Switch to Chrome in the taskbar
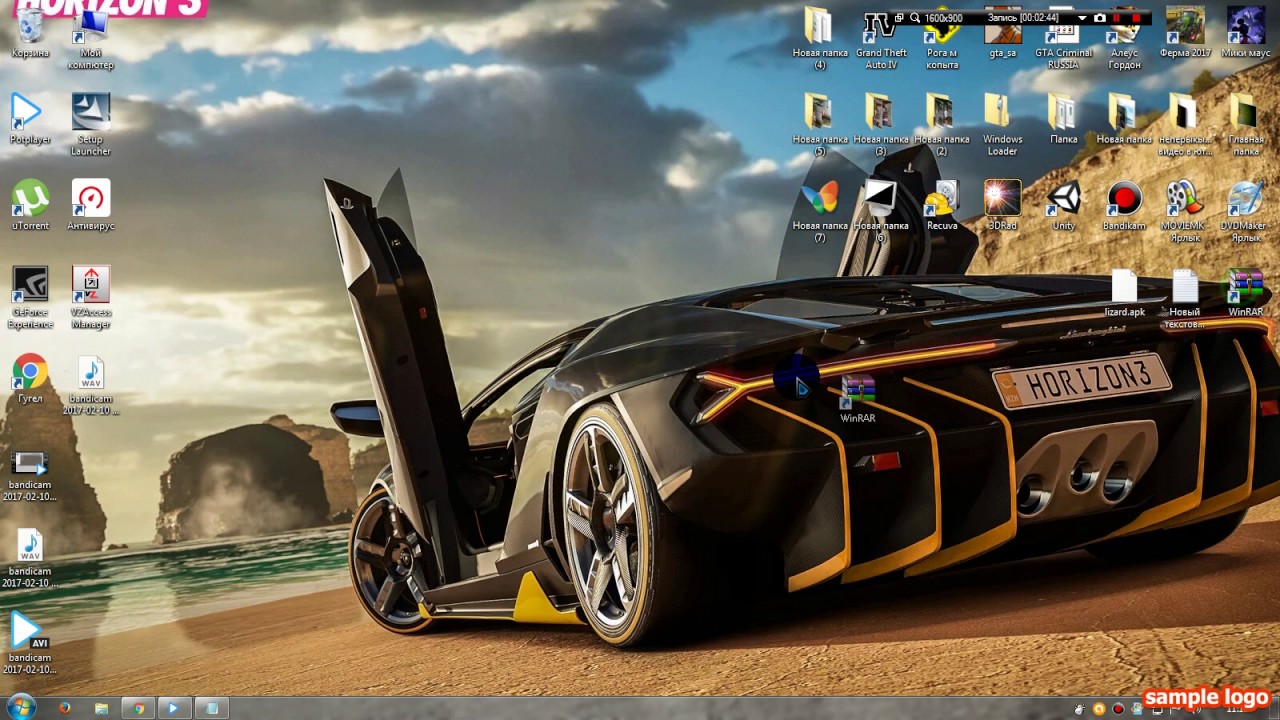This screenshot has height=720, width=1280. 138,708
